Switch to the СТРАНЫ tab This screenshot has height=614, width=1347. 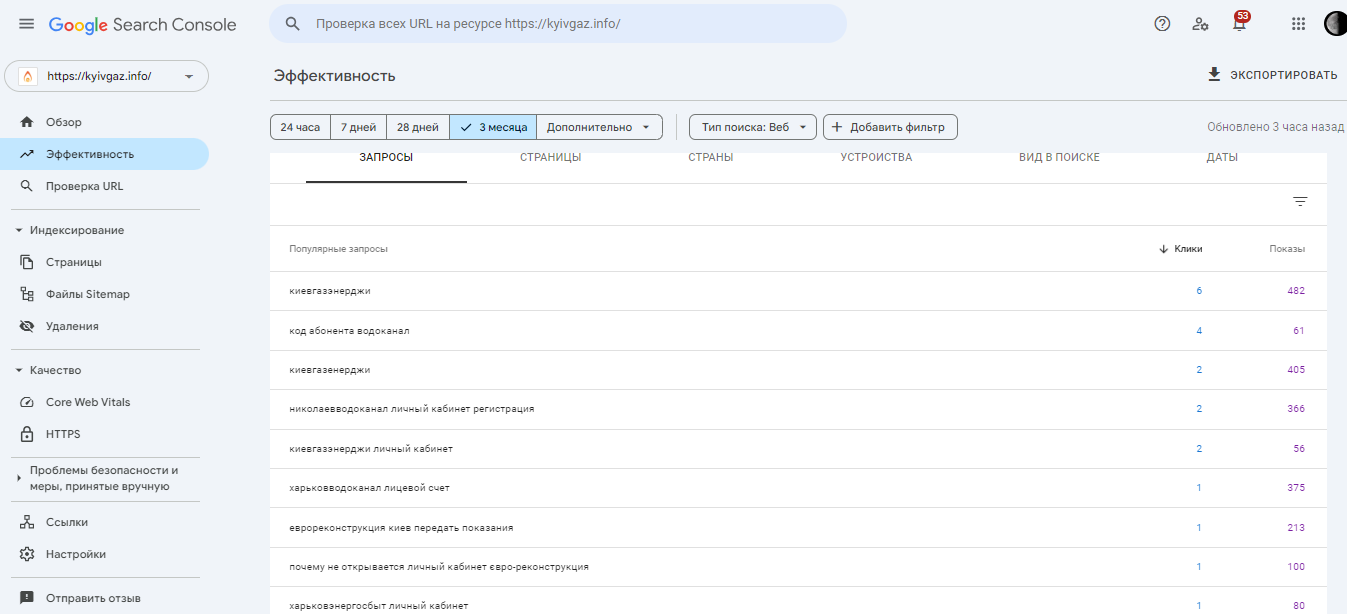[711, 158]
